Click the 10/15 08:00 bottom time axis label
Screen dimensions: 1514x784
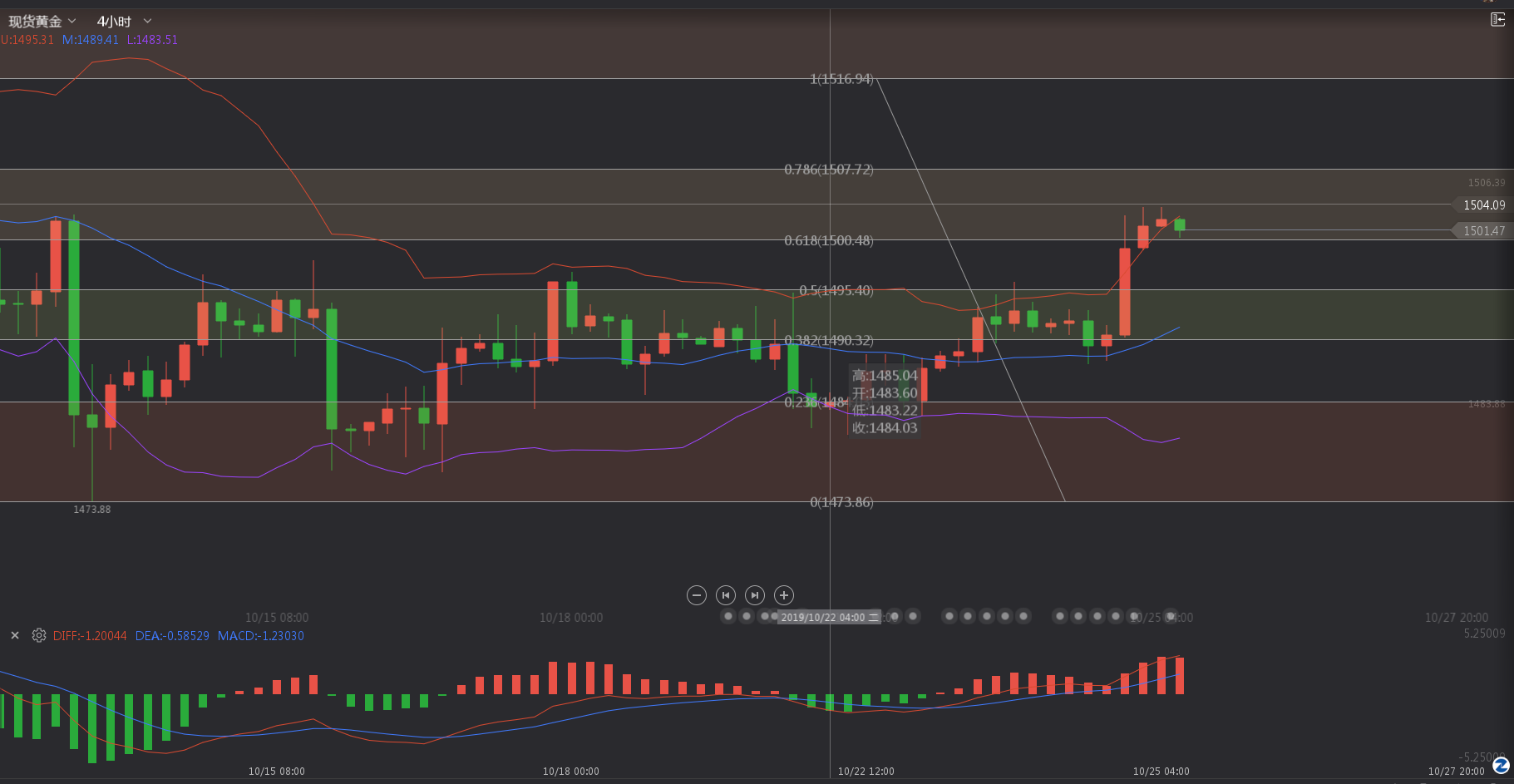(277, 772)
